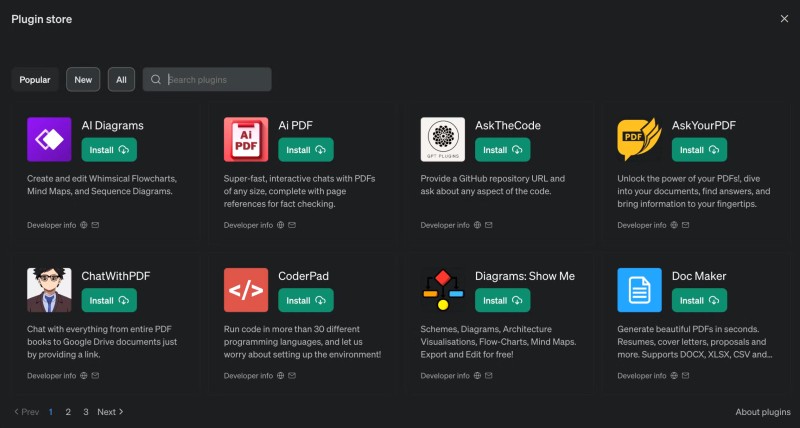Viewport: 800px width, 428px height.
Task: Install the Doc Maker plugin
Action: pos(699,300)
